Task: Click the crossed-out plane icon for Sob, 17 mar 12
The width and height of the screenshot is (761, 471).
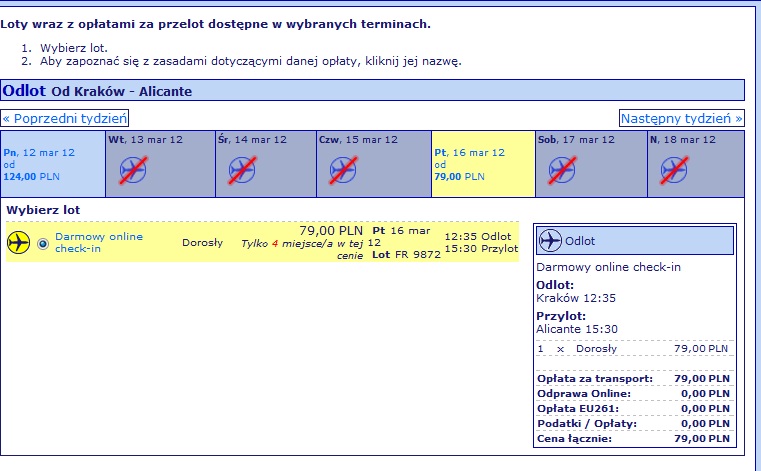Action: tap(562, 170)
